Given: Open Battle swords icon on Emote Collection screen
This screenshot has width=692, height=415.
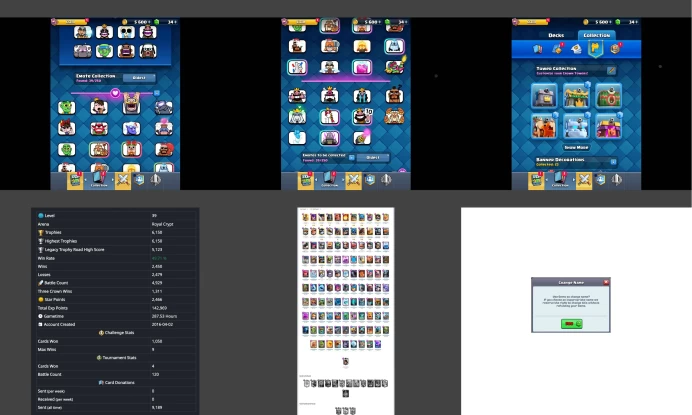Looking at the screenshot, I should [123, 180].
